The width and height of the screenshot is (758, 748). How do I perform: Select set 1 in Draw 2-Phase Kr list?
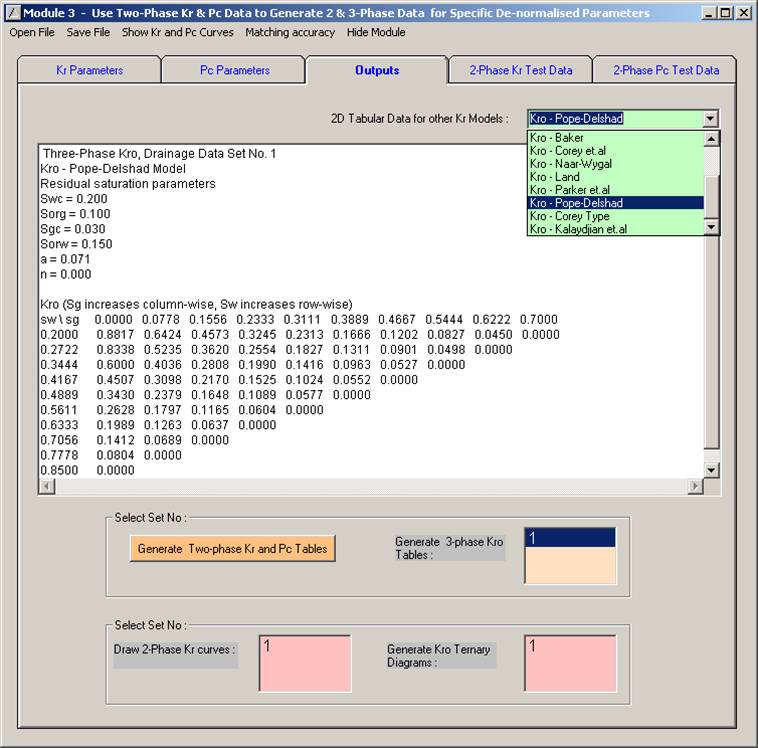pyautogui.click(x=304, y=647)
